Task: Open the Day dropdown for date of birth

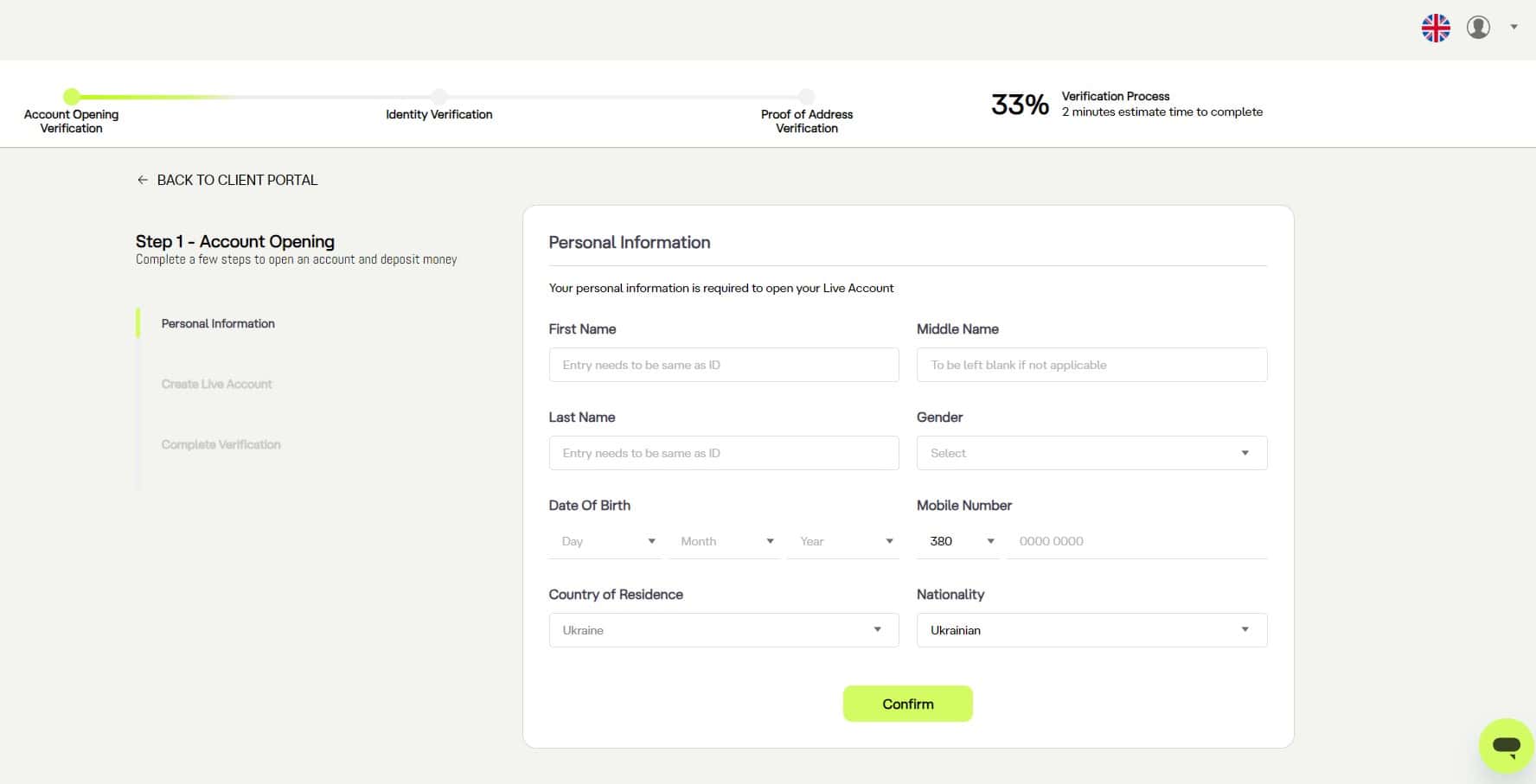Action: (x=605, y=541)
